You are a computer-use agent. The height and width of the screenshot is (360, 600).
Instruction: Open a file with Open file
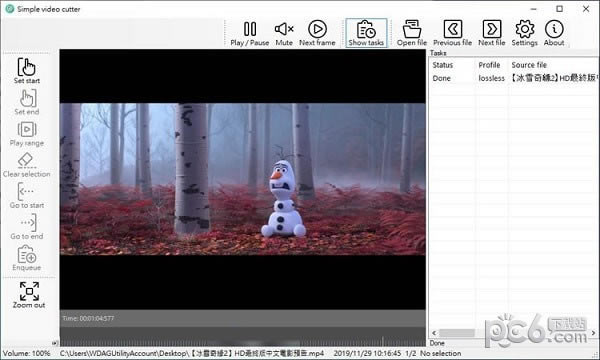412,33
